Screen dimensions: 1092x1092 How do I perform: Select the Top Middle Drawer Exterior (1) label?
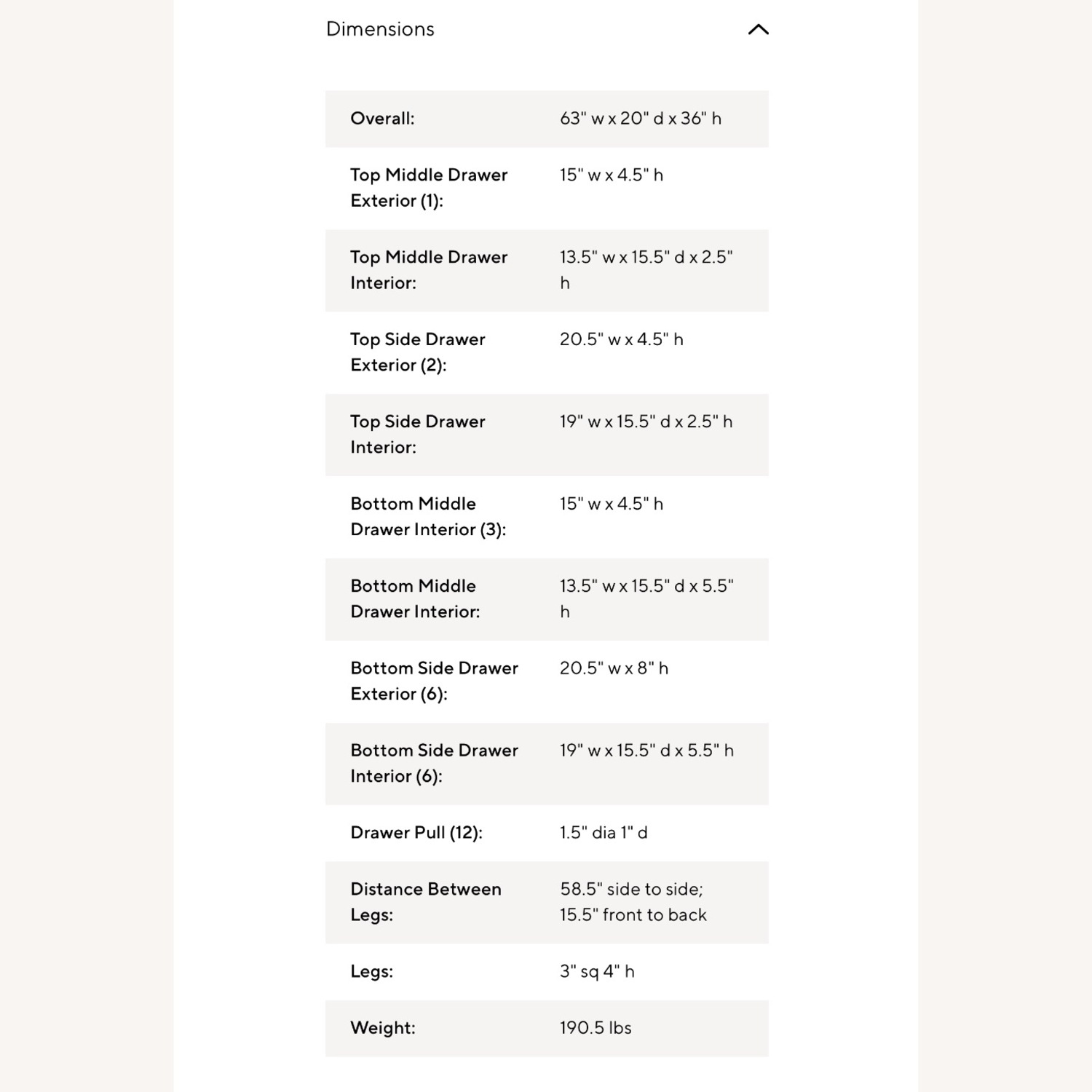[428, 188]
